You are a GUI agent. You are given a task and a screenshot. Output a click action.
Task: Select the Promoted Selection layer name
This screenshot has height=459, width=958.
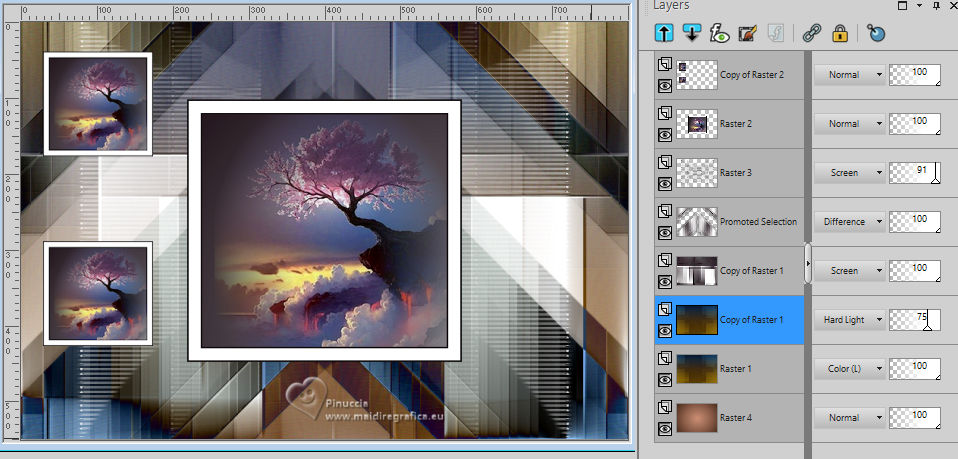758,221
